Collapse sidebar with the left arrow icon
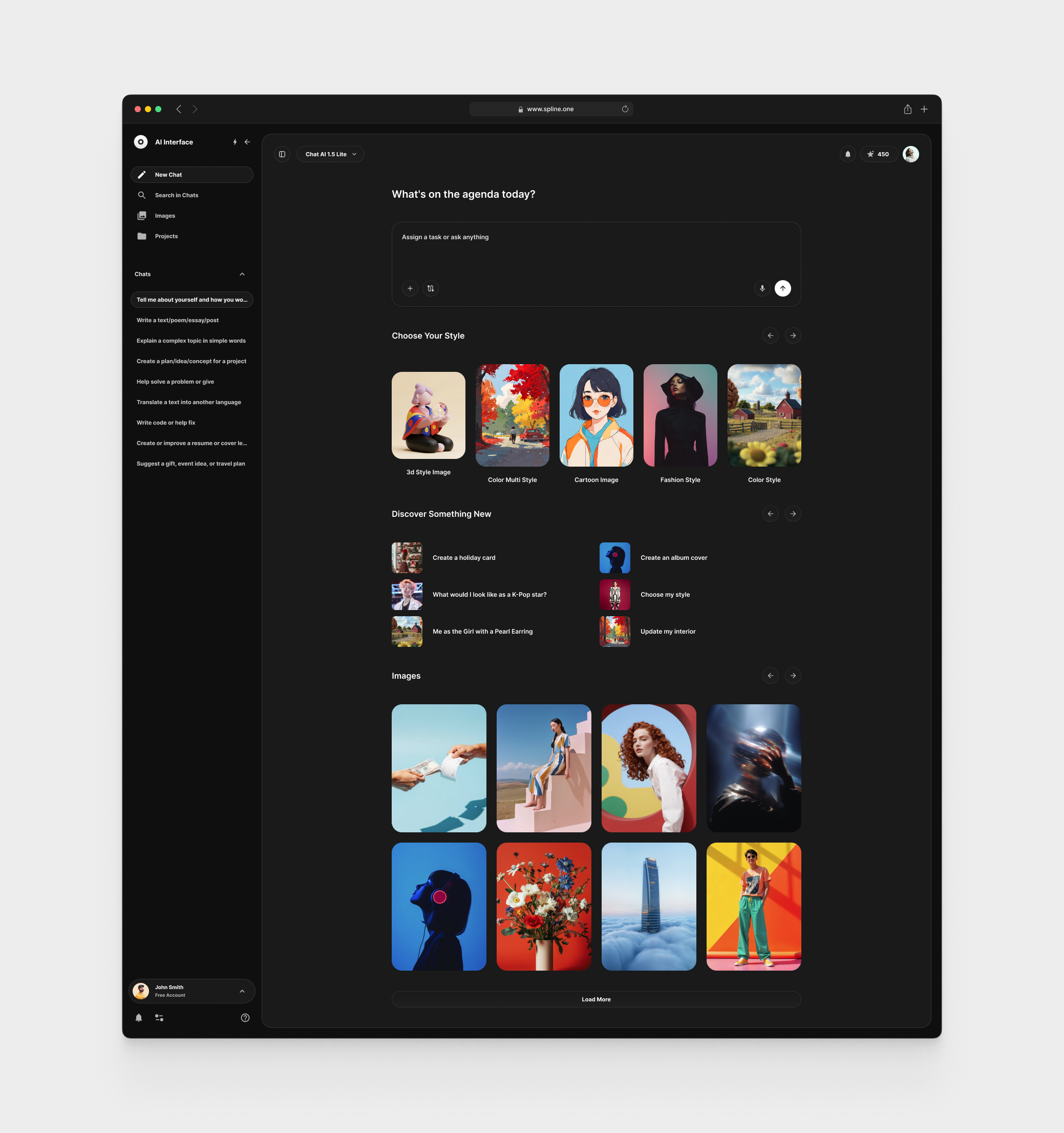 coord(247,142)
